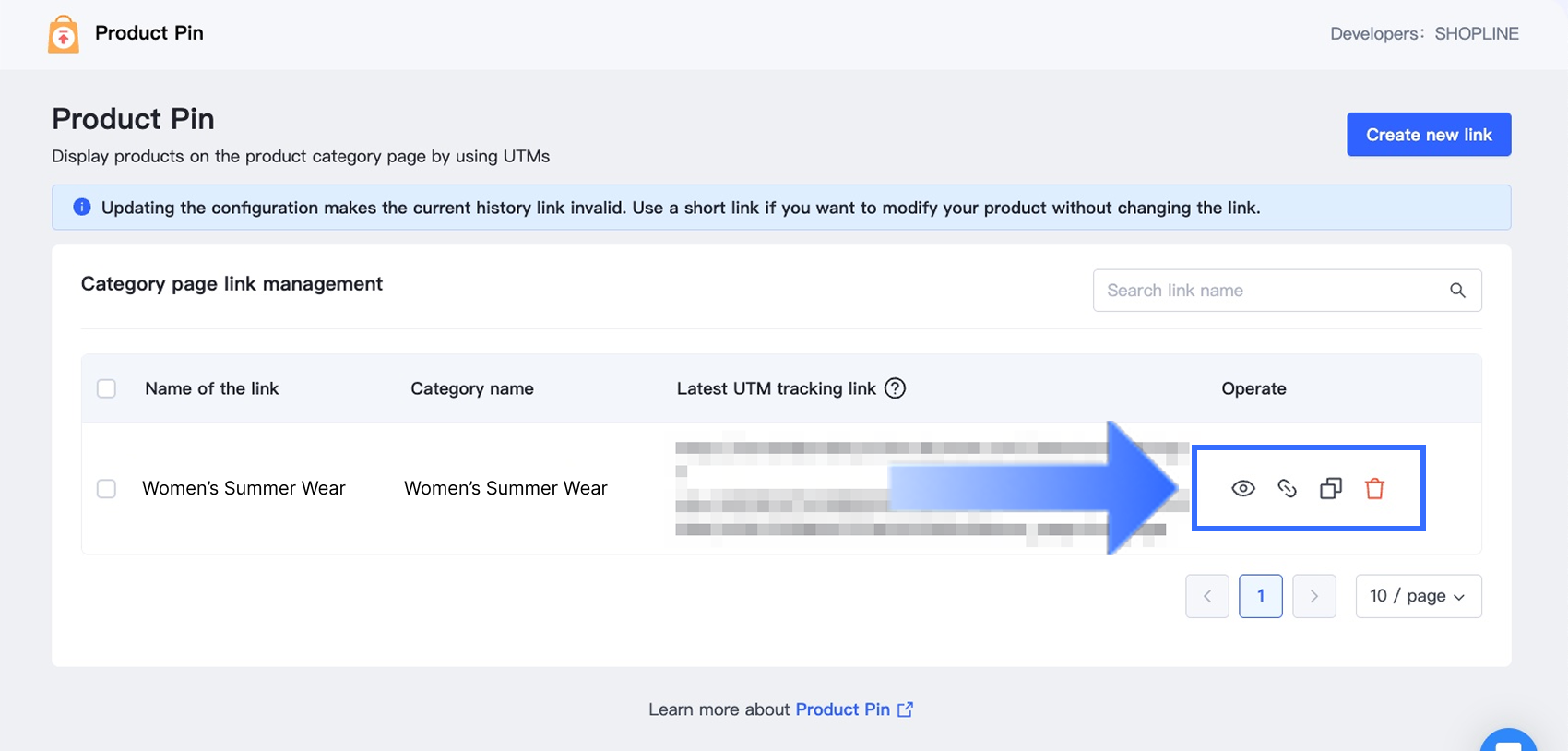Image resolution: width=1568 pixels, height=751 pixels.
Task: Click the blurred UTM tracking link text
Action: (784, 489)
